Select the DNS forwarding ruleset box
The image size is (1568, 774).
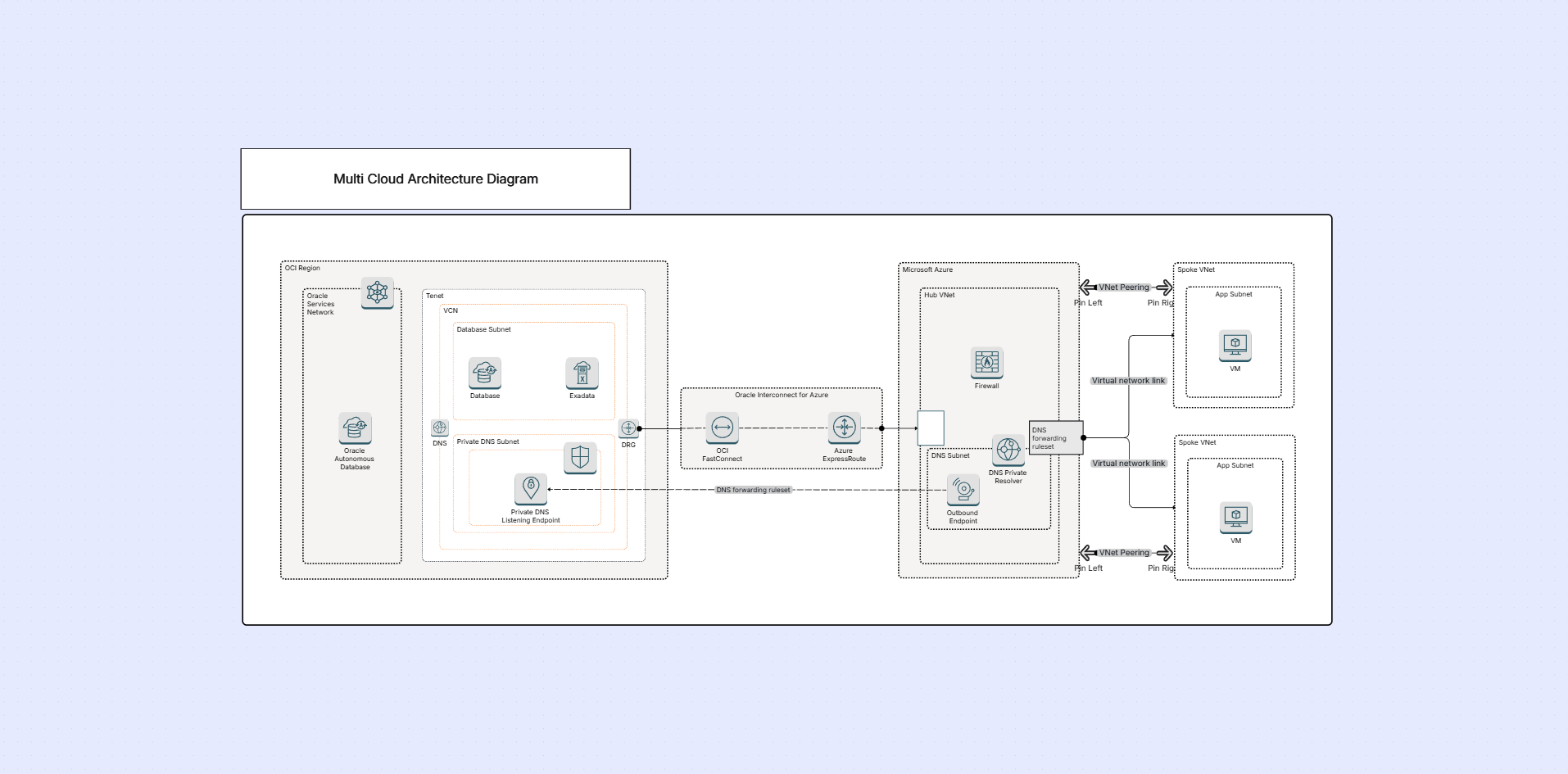[1056, 437]
